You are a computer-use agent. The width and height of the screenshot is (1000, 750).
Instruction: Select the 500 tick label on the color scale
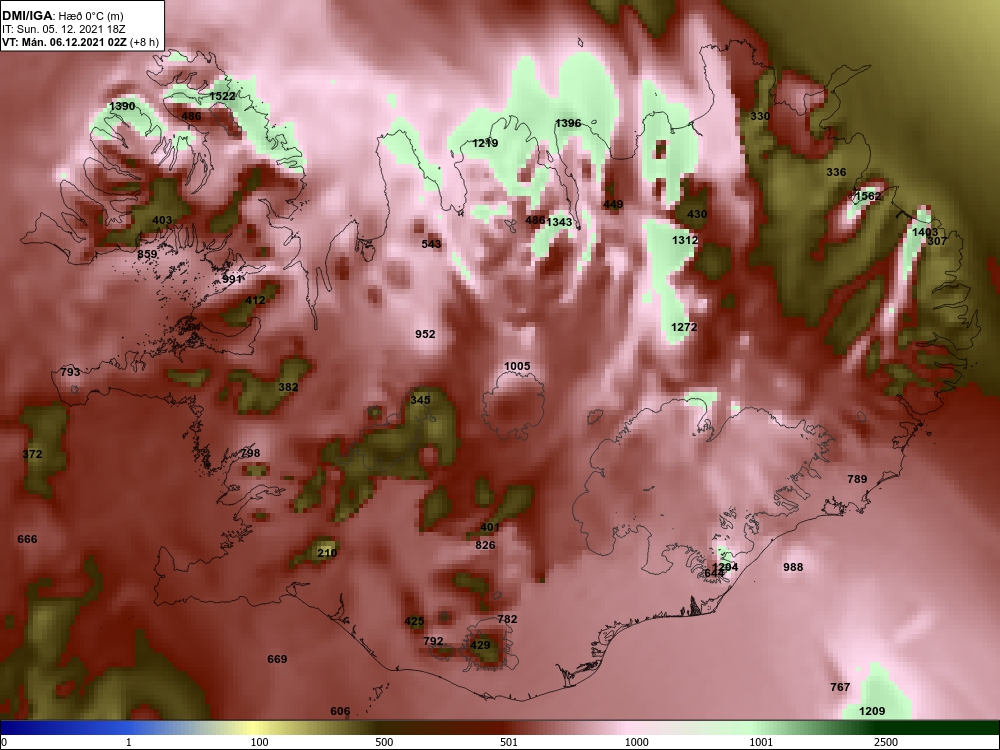click(385, 742)
